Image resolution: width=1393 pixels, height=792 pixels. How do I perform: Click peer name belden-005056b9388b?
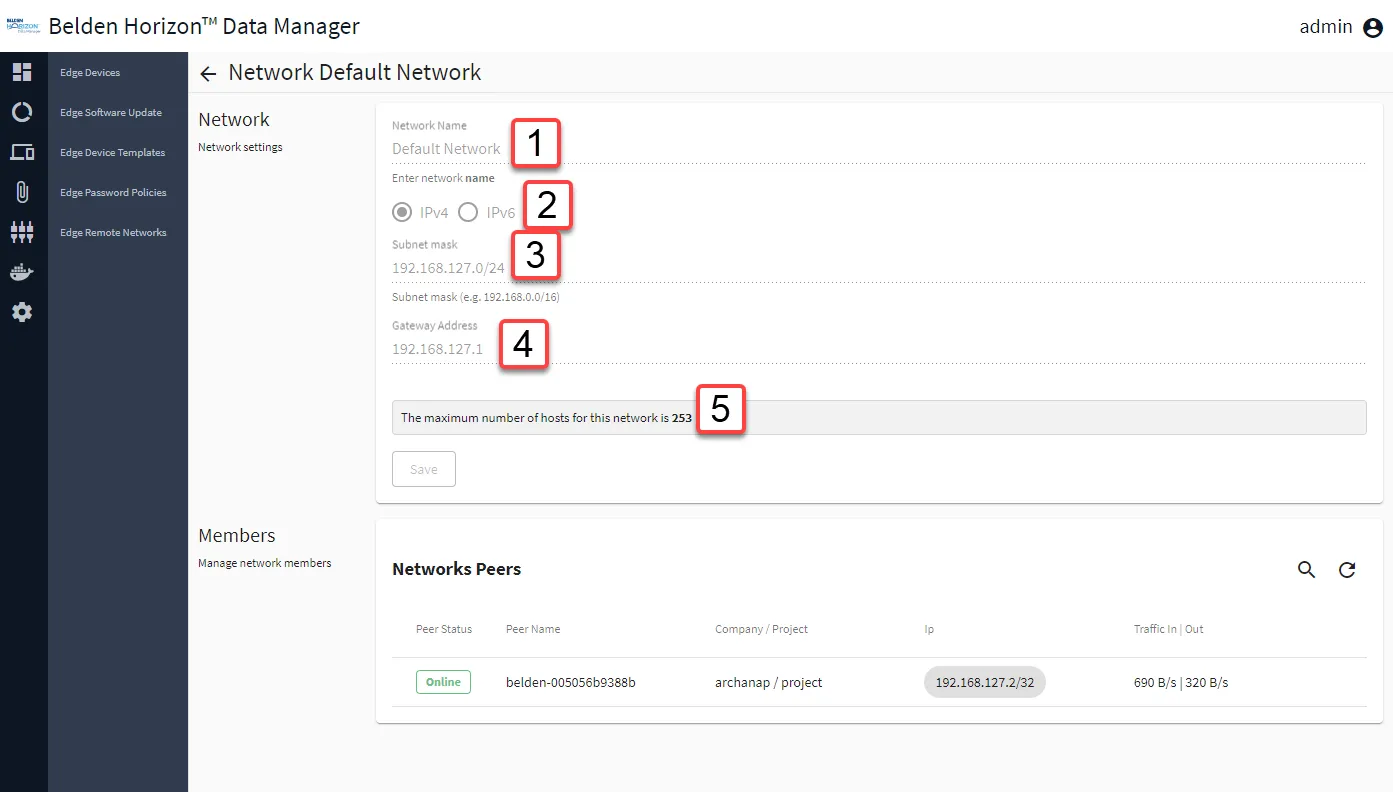[571, 683]
